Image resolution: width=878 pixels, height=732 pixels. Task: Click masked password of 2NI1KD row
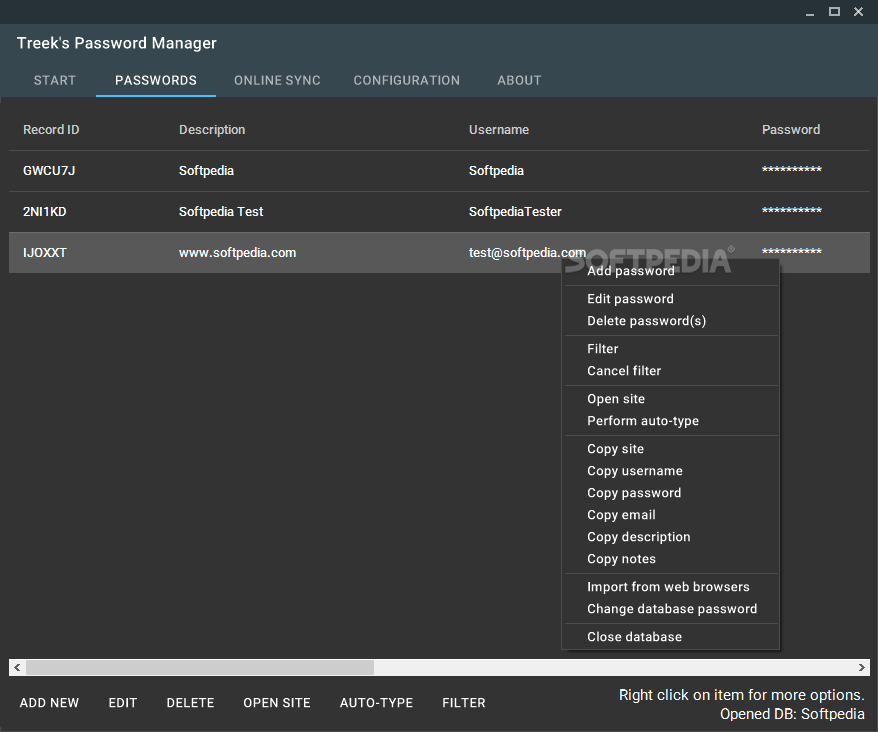pyautogui.click(x=791, y=210)
